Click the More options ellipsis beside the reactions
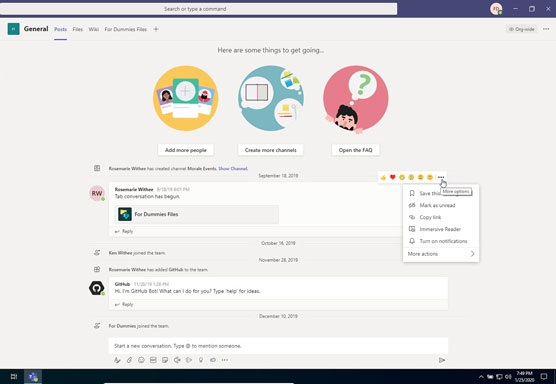556x384 pixels. point(441,177)
